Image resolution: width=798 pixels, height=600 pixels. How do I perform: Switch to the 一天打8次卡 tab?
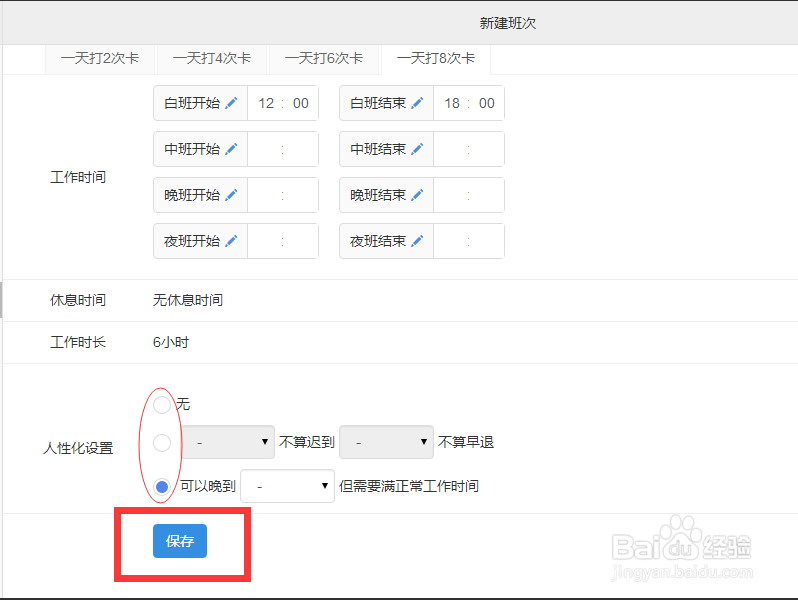436,59
